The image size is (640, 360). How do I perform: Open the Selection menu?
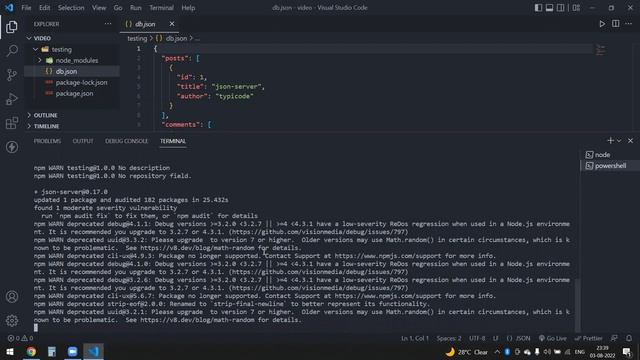click(71, 8)
